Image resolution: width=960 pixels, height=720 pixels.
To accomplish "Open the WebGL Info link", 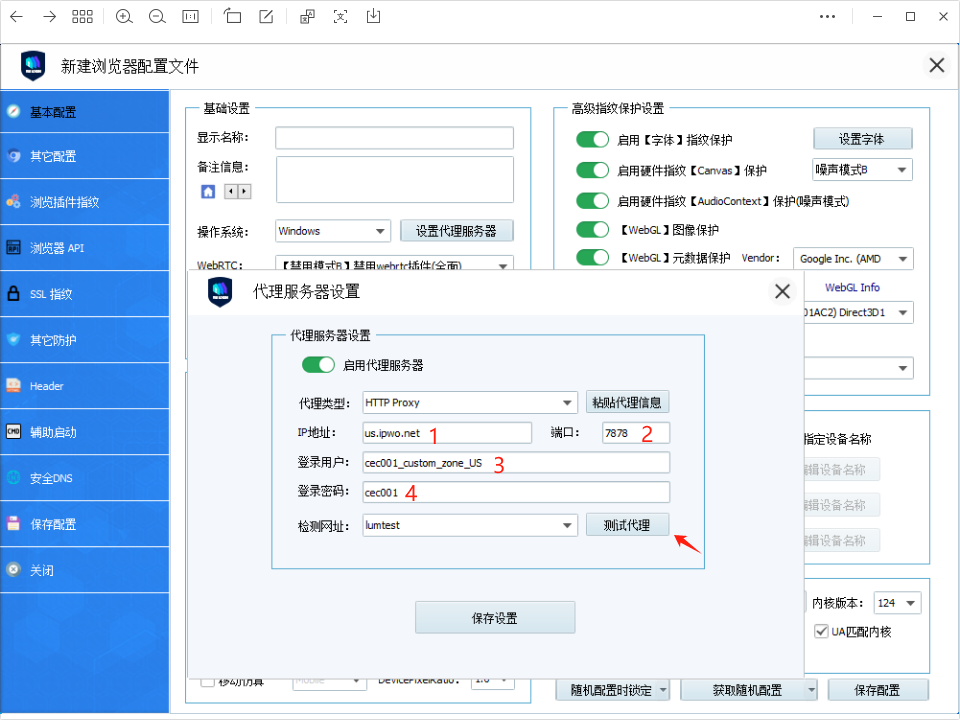I will coord(852,287).
